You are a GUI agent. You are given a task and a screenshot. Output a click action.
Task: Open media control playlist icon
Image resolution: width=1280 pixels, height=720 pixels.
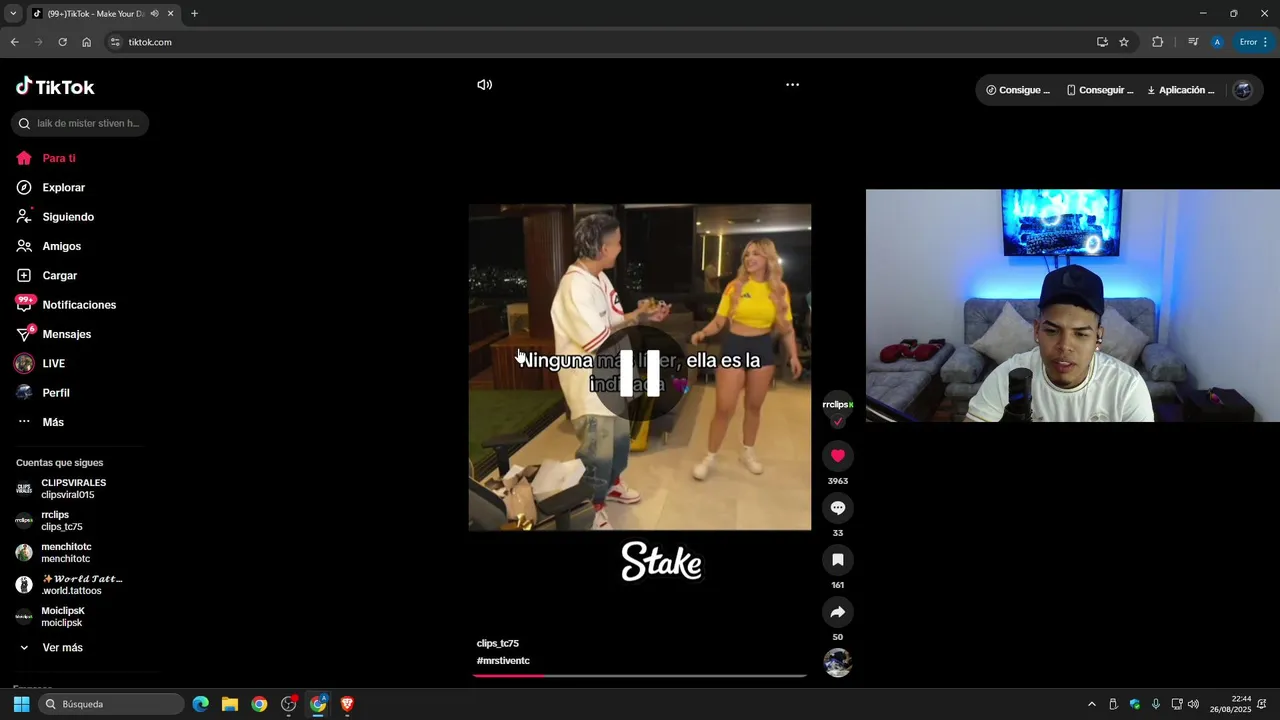[1193, 42]
